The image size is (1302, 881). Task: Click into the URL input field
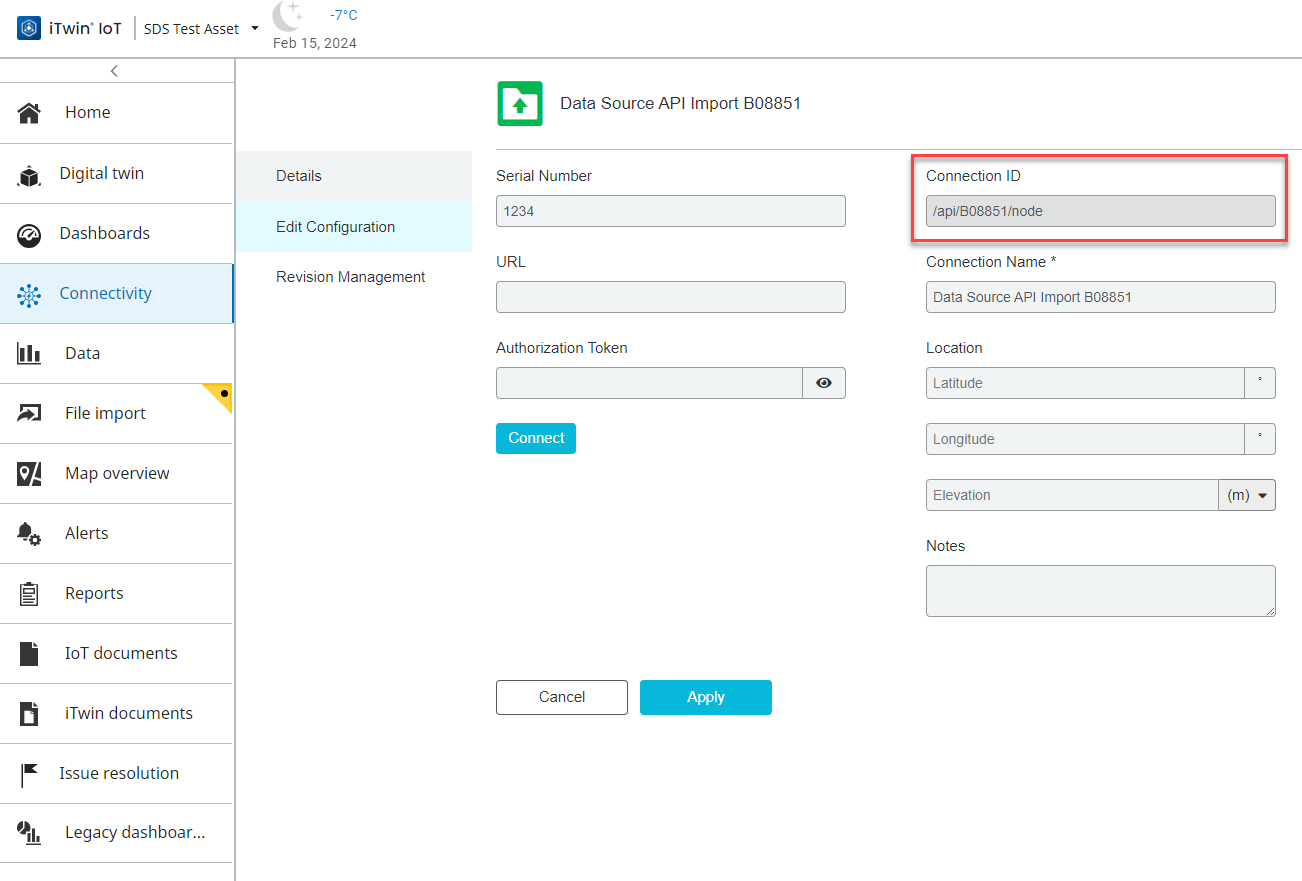[670, 297]
